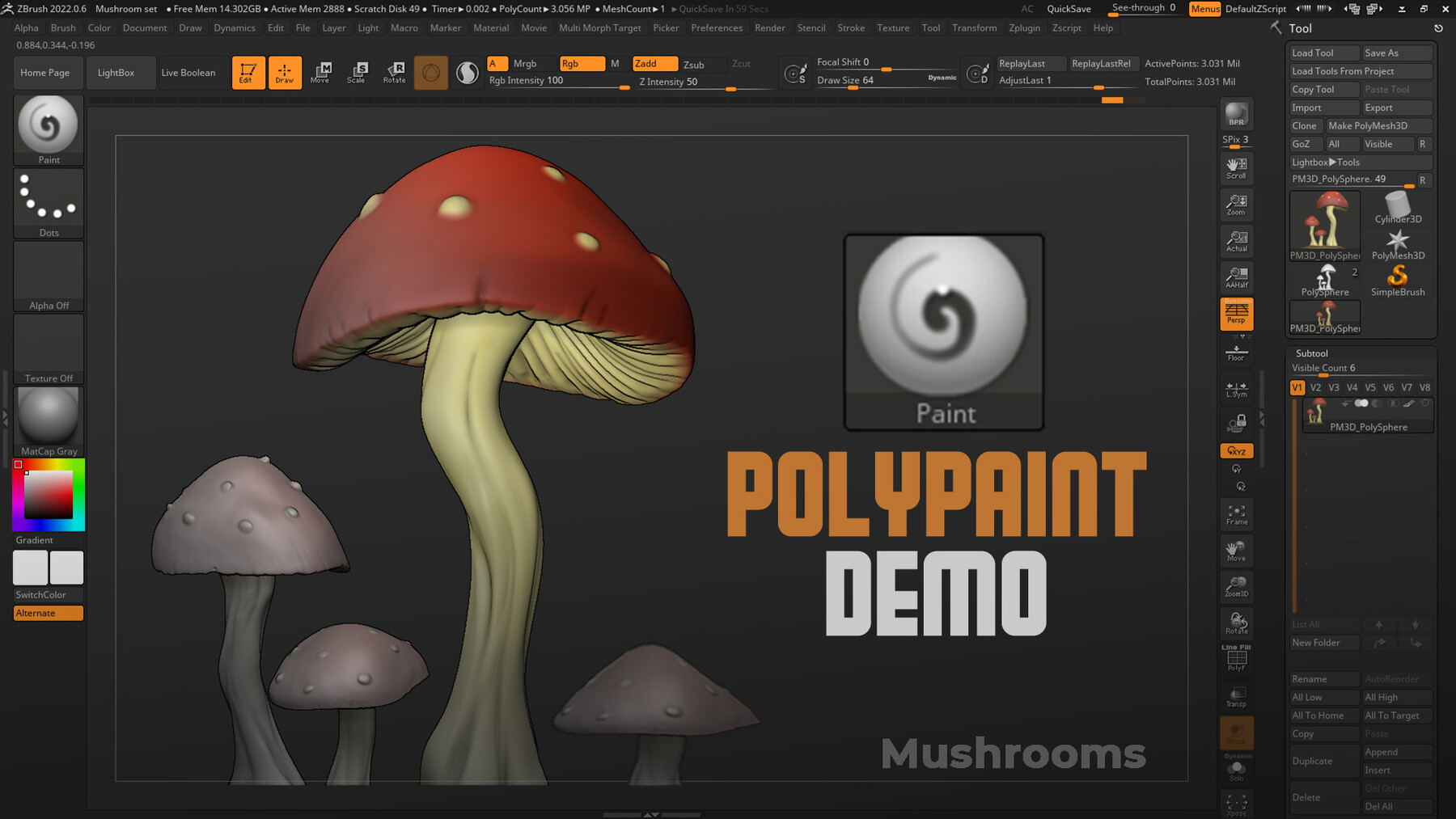1456x819 pixels.
Task: Click the Make PolyMesh3D button
Action: (1378, 125)
